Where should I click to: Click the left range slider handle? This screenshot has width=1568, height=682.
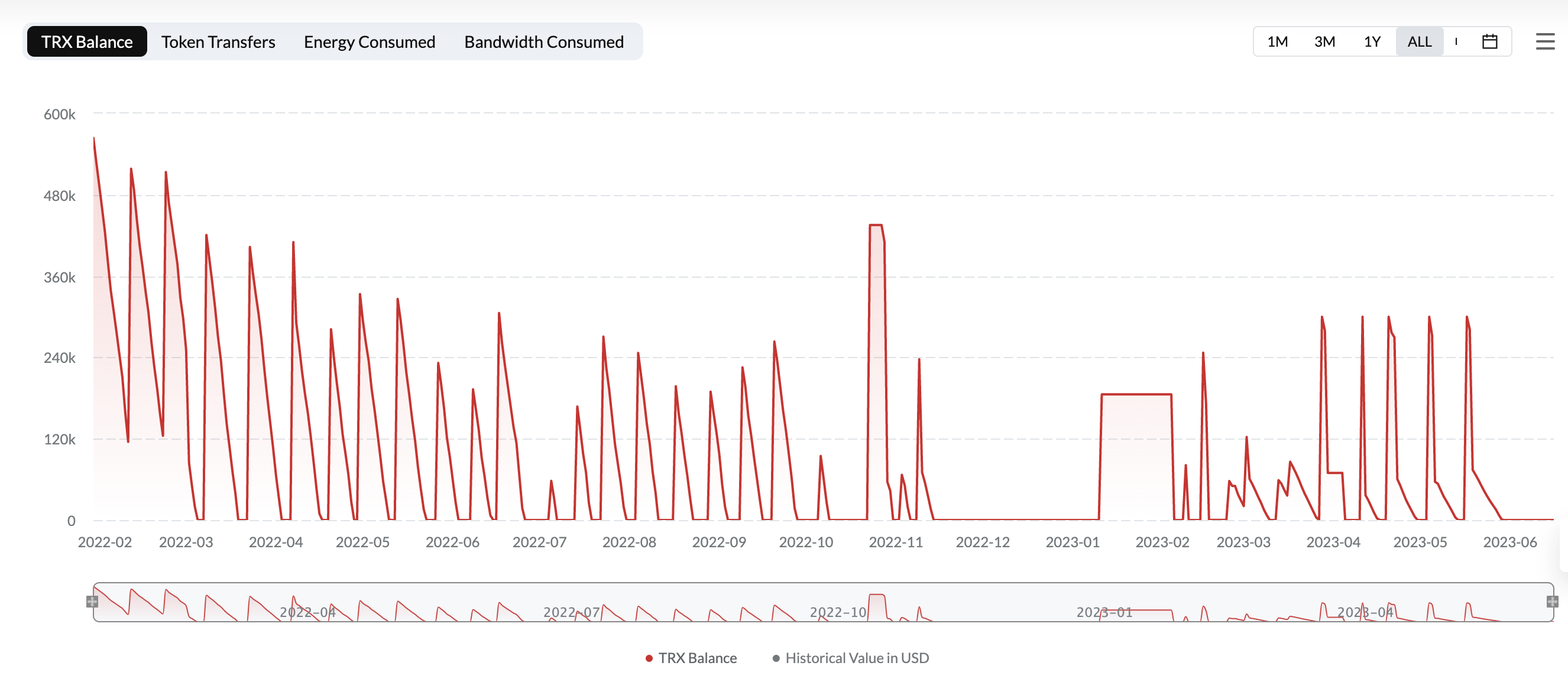(92, 601)
